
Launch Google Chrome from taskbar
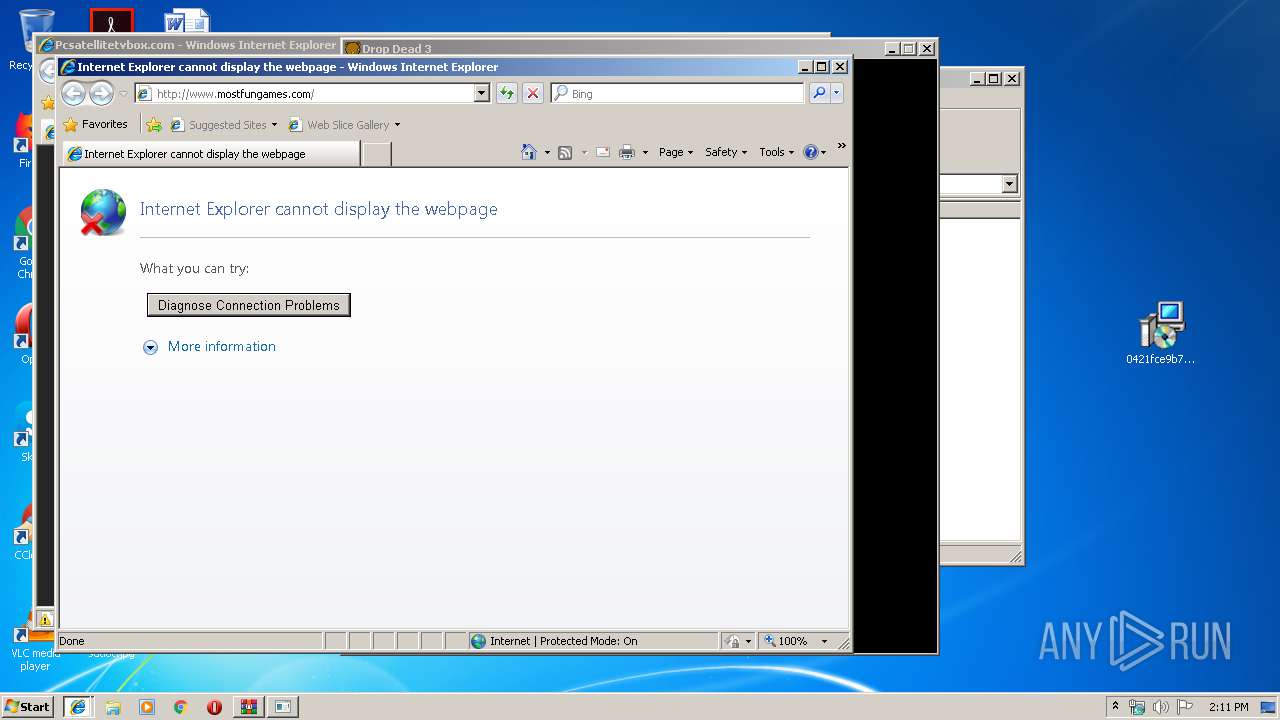click(181, 706)
